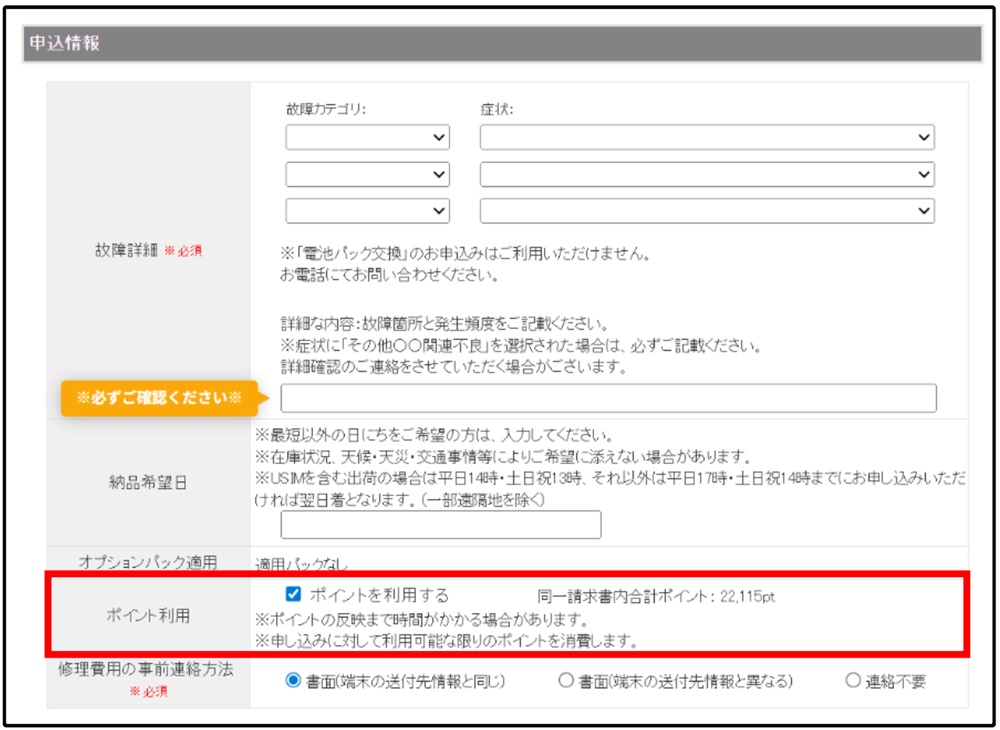Open the middle 症状 dropdown
Viewport: 1000px width, 730px height.
(708, 173)
